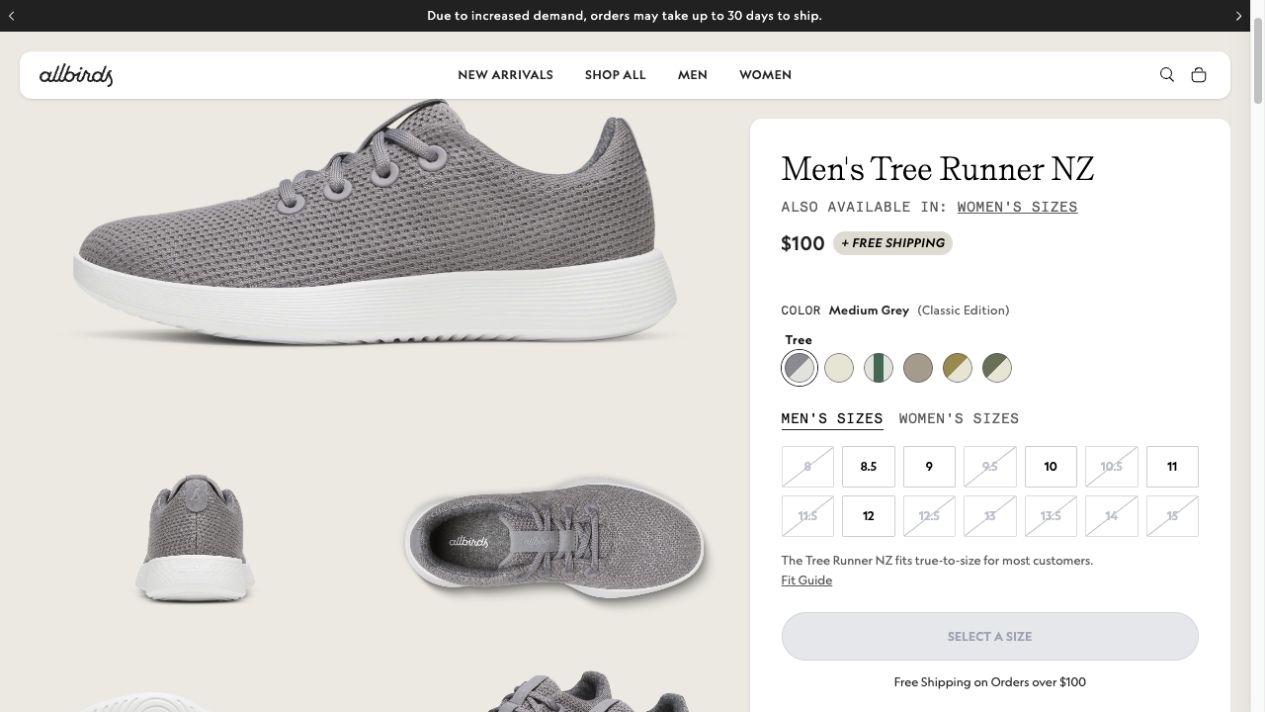Open the search icon in header
1265x712 pixels.
[1166, 75]
